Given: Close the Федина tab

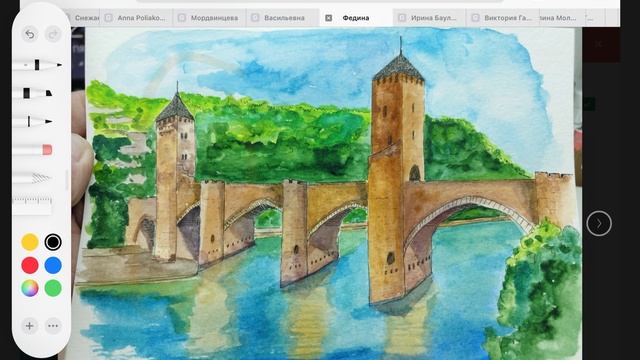Looking at the screenshot, I should tap(329, 18).
